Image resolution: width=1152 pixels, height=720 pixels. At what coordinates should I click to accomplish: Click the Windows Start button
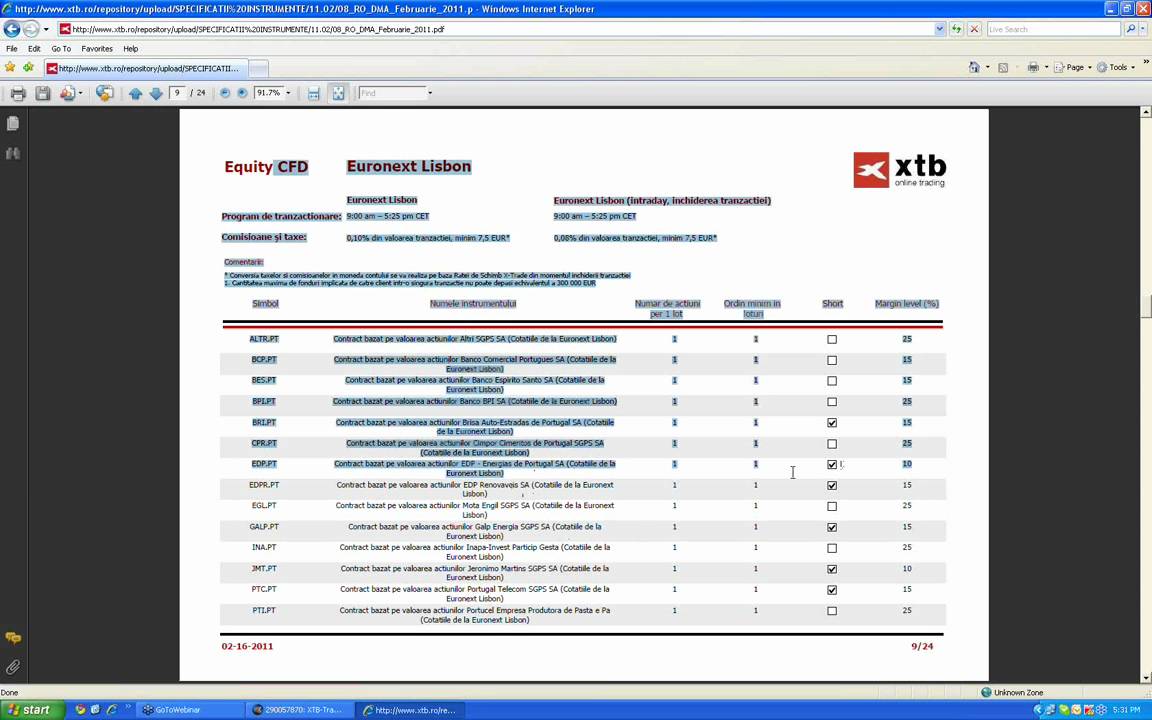[x=30, y=710]
